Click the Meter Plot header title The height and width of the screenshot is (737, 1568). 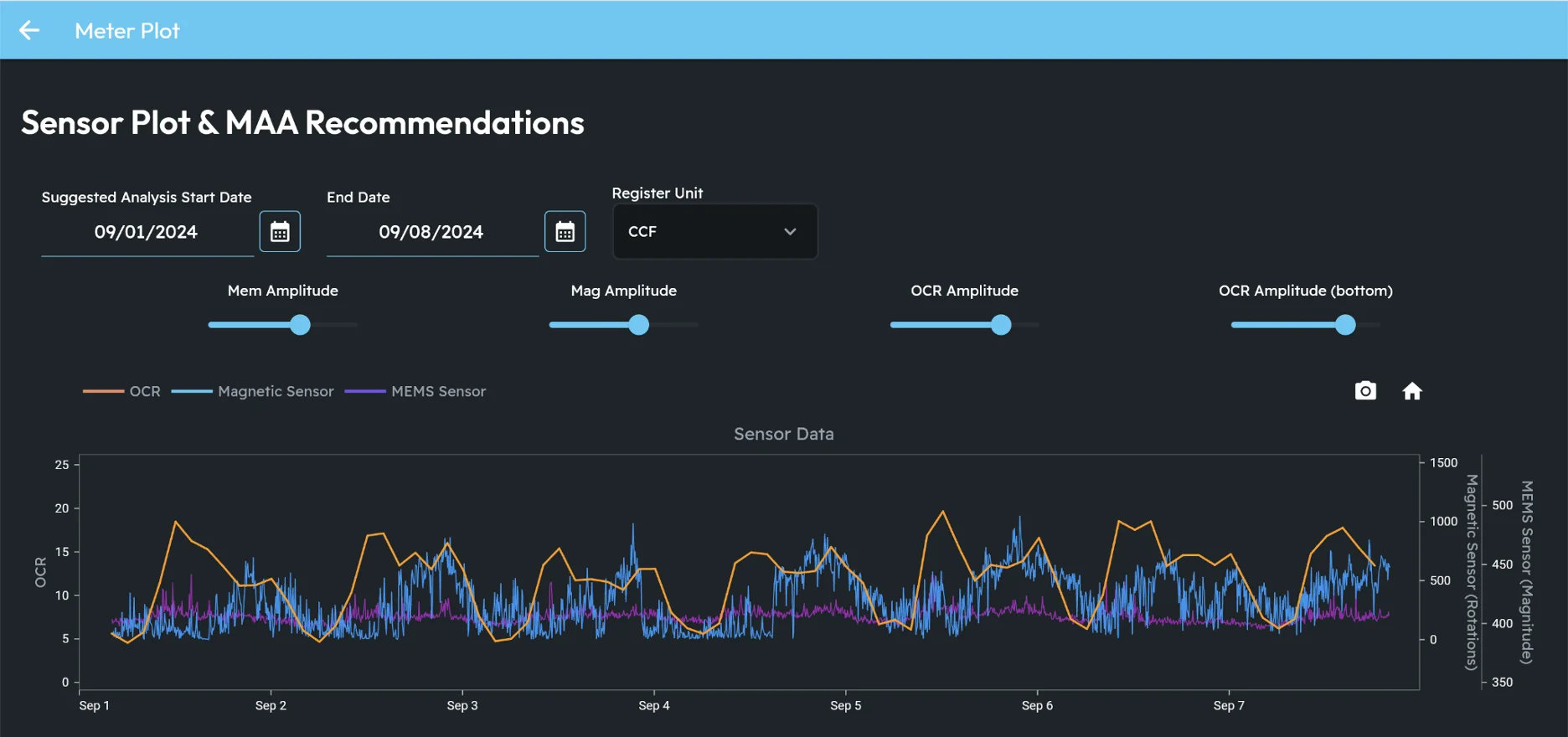(x=127, y=31)
